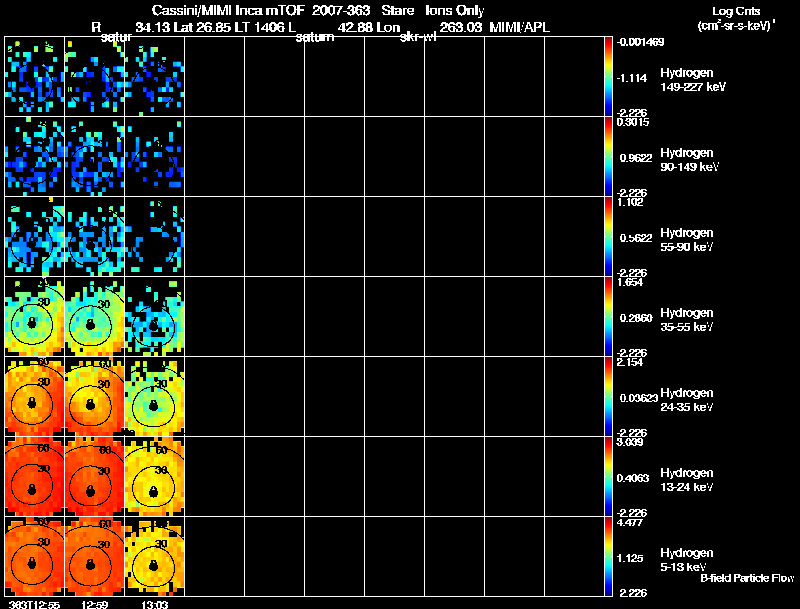Click the '2007-363' date text
Image resolution: width=800 pixels, height=609 pixels.
(341, 11)
